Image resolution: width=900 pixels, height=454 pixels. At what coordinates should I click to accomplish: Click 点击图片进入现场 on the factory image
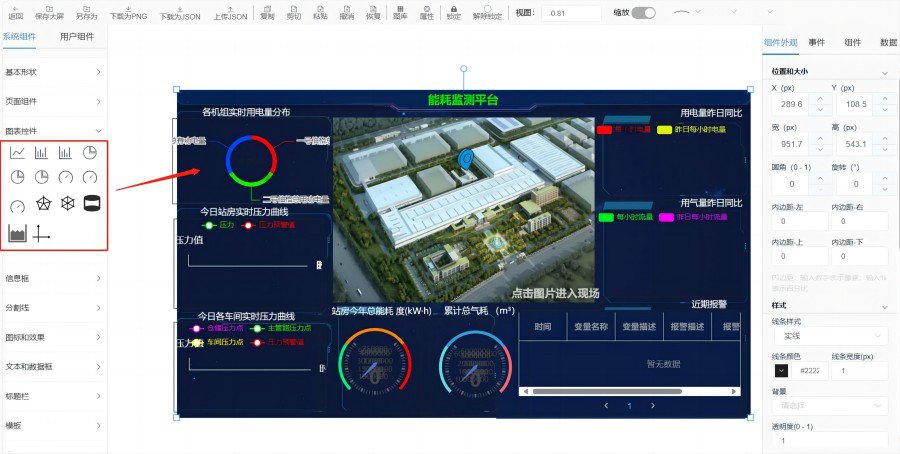tap(555, 293)
